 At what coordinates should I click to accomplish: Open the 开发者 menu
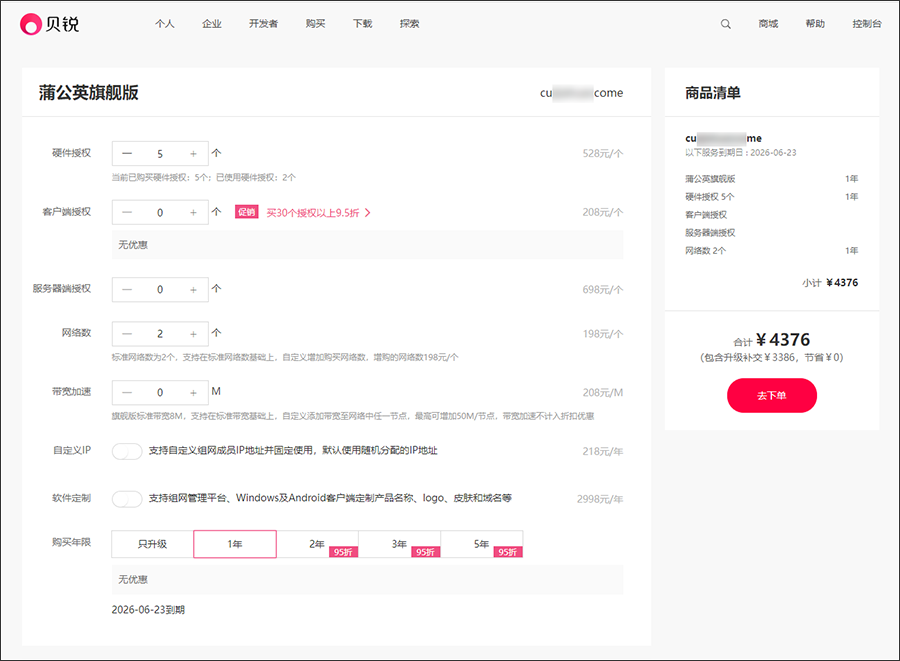[263, 24]
